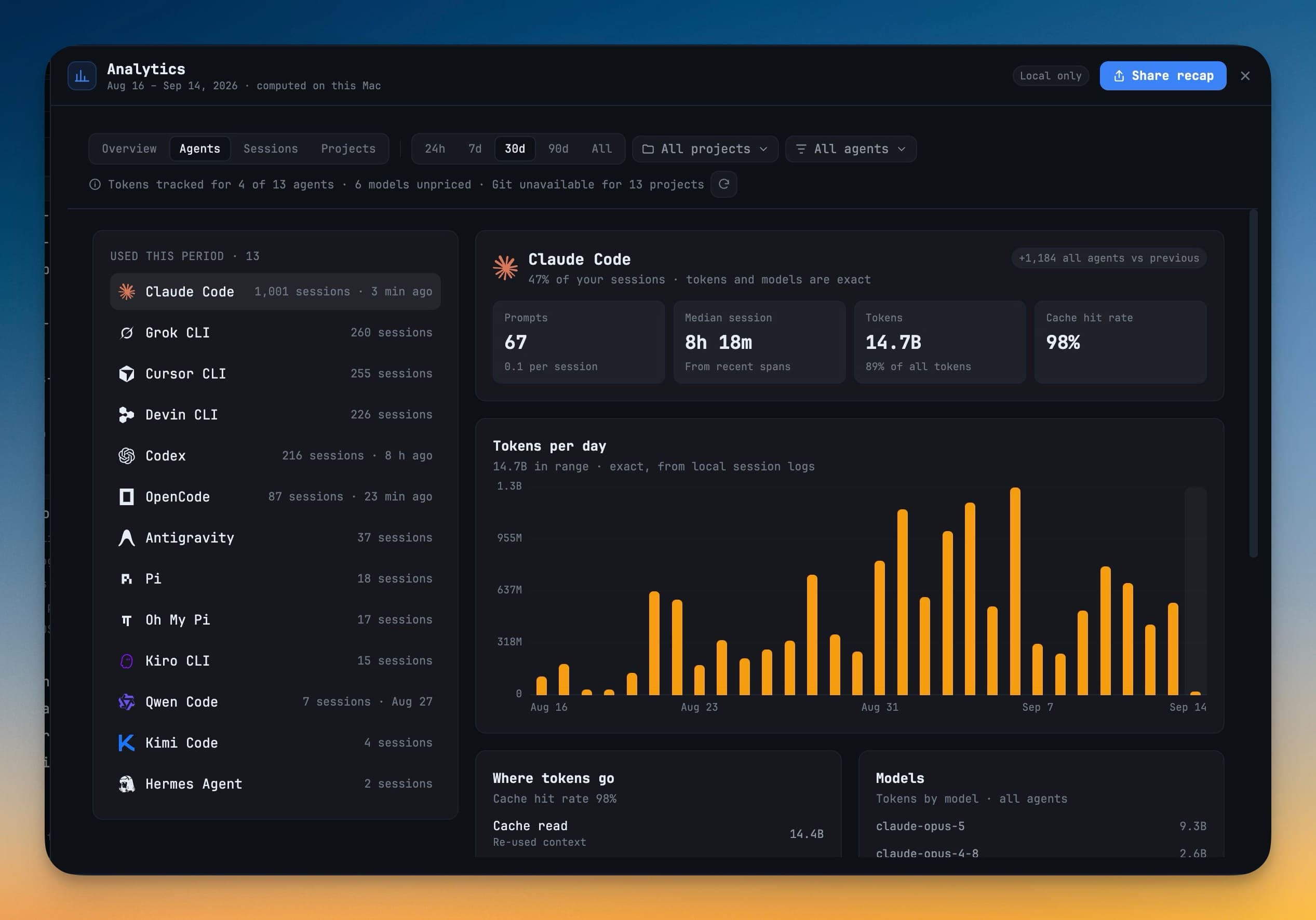Go to the Projects tab
1316x920 pixels.
tap(348, 149)
